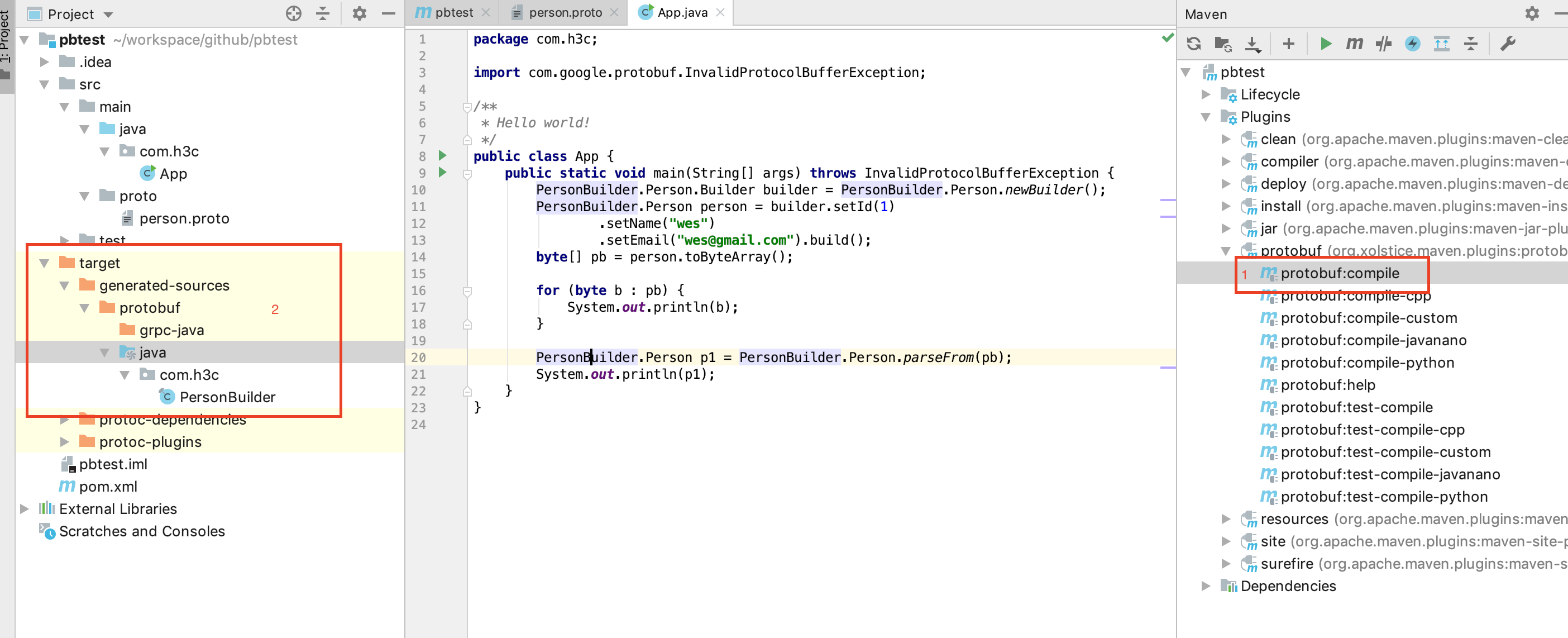This screenshot has width=1568, height=638.
Task: Collapse method fold marker at line 9
Action: click(x=467, y=174)
